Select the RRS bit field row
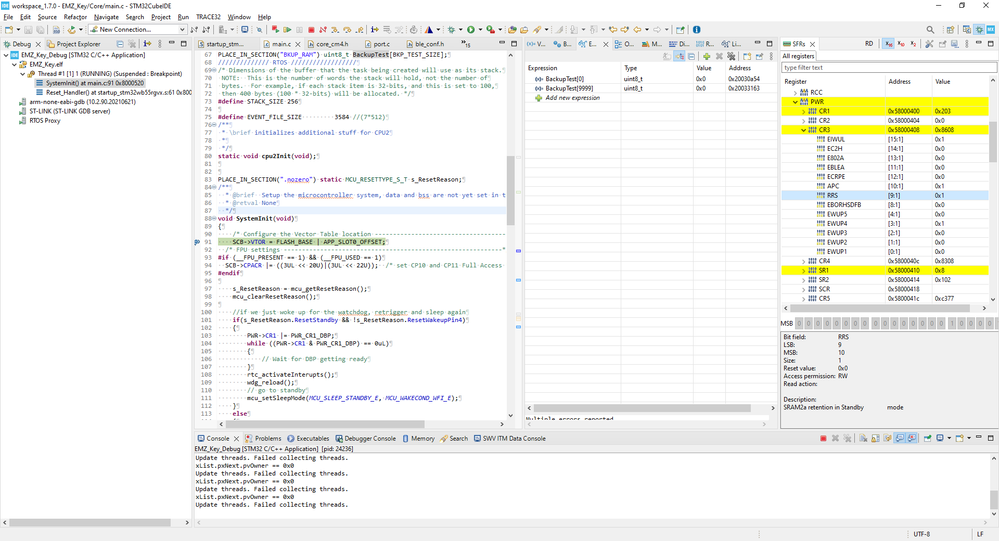 click(886, 196)
